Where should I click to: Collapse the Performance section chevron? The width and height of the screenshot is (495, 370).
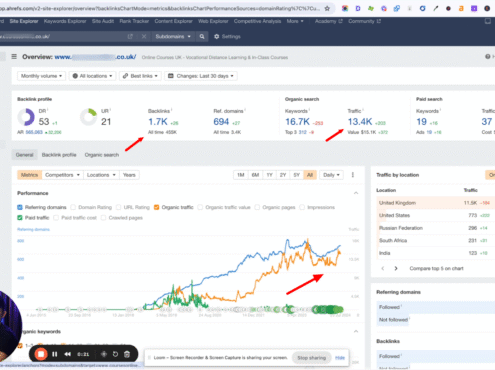(x=356, y=193)
